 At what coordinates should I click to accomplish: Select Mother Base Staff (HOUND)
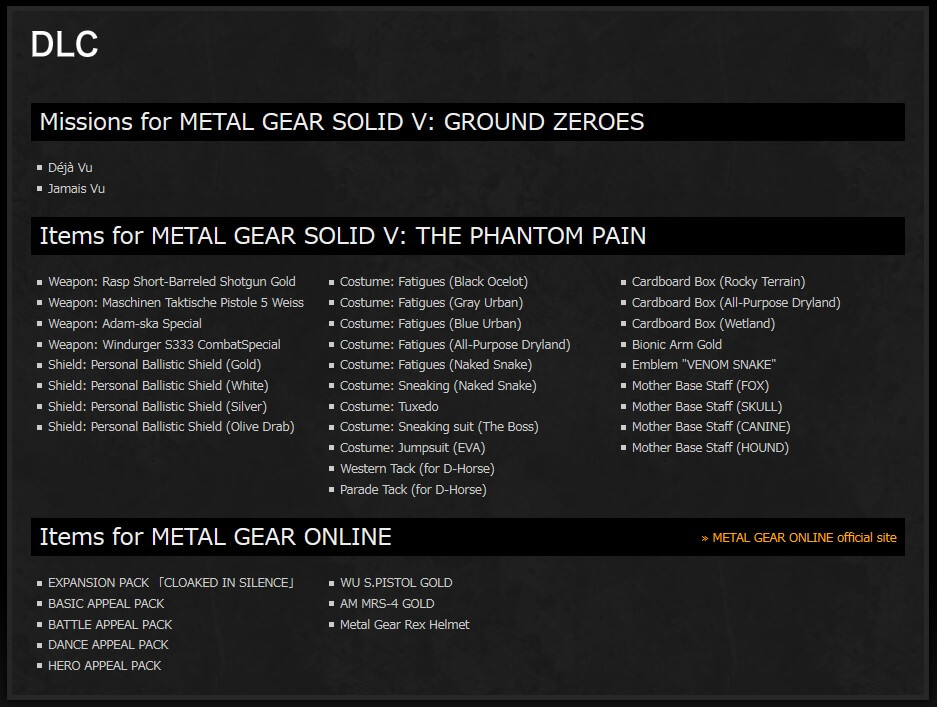710,448
